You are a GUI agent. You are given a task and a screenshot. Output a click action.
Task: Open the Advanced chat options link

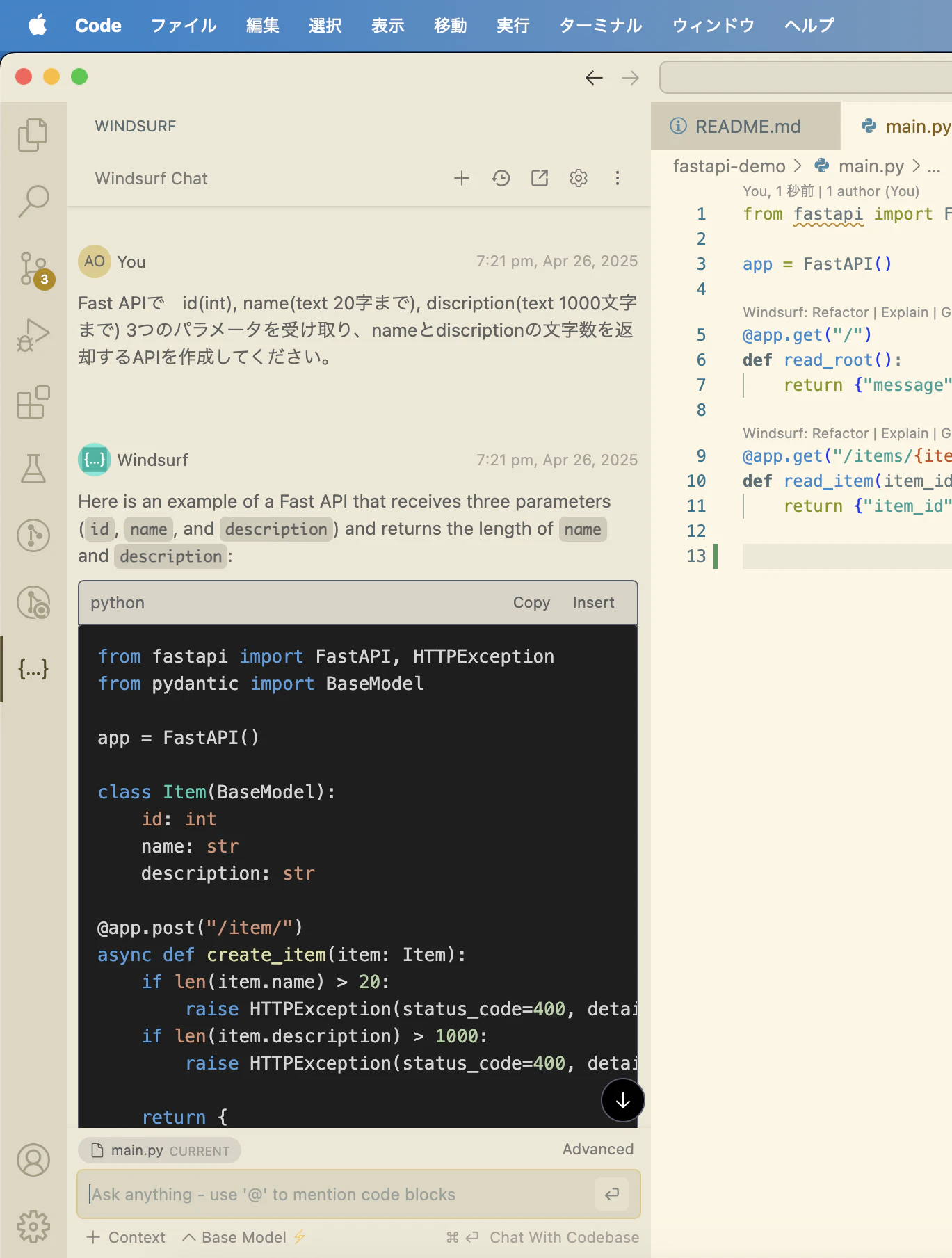pyautogui.click(x=598, y=1149)
